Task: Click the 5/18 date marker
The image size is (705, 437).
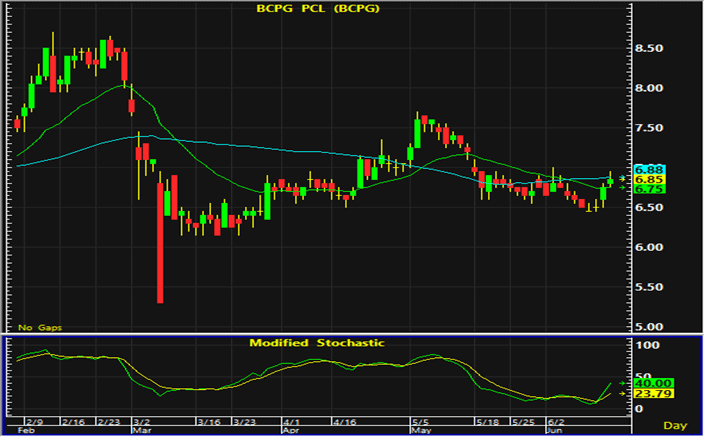Action: pos(488,422)
